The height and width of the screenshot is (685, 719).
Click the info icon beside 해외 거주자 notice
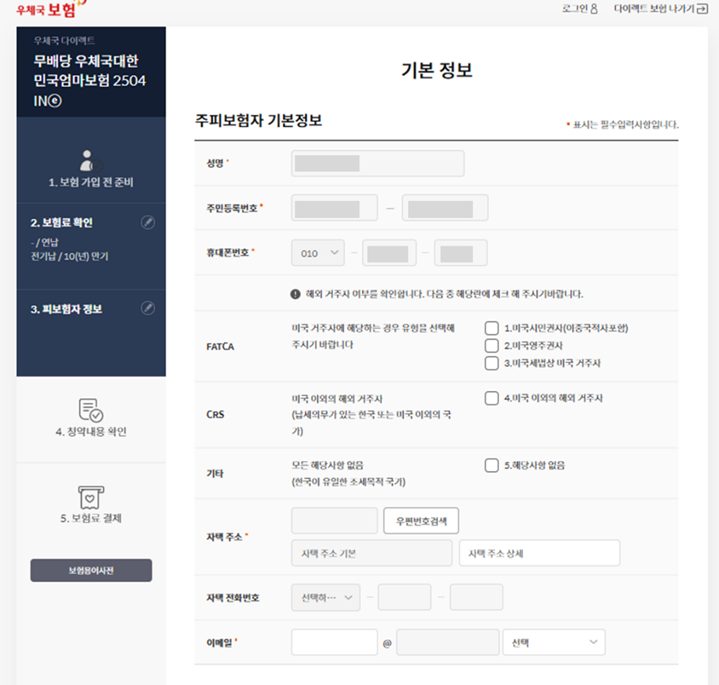[x=295, y=294]
